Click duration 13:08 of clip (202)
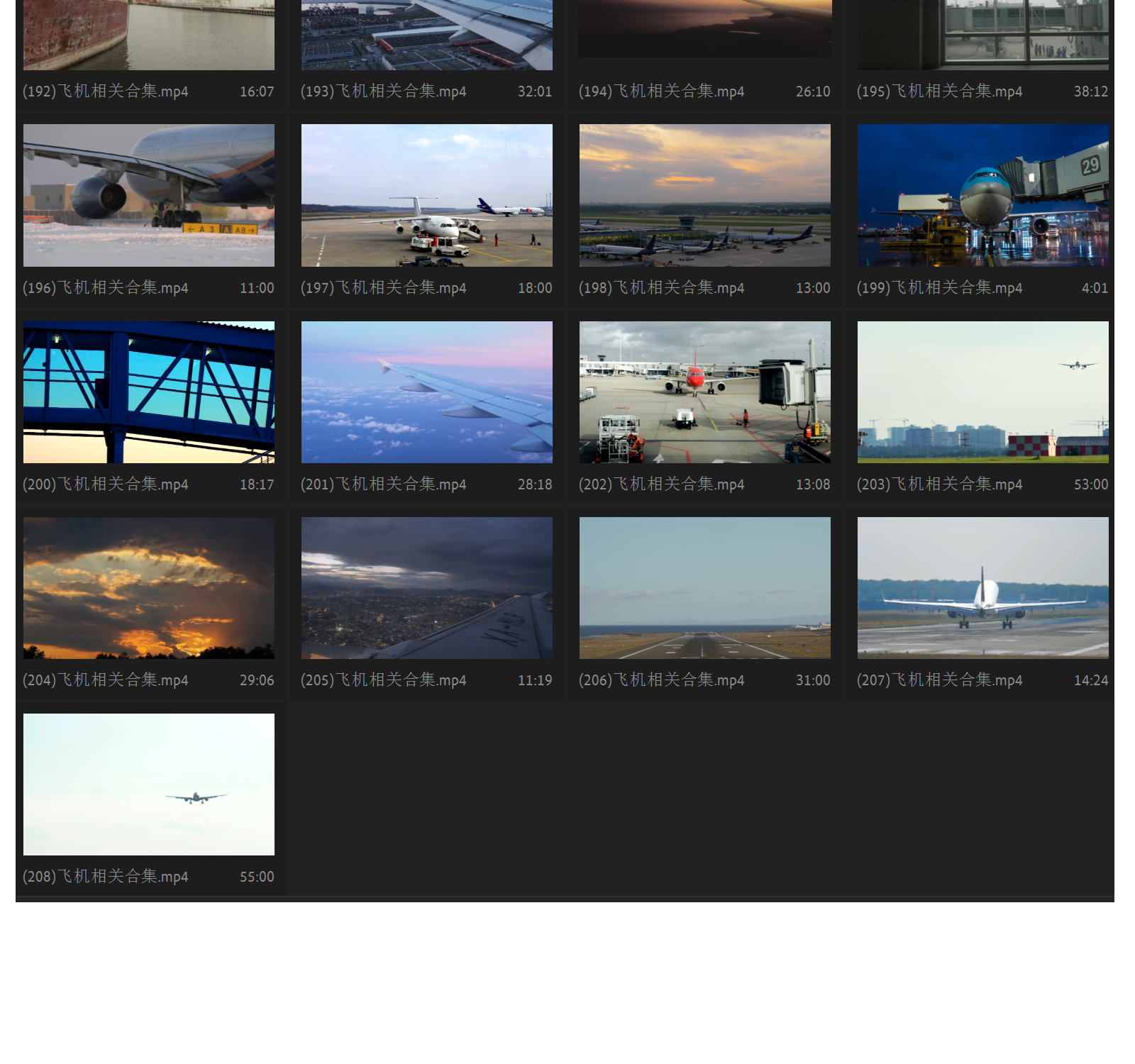This screenshot has width=1135, height=1064. pos(813,484)
